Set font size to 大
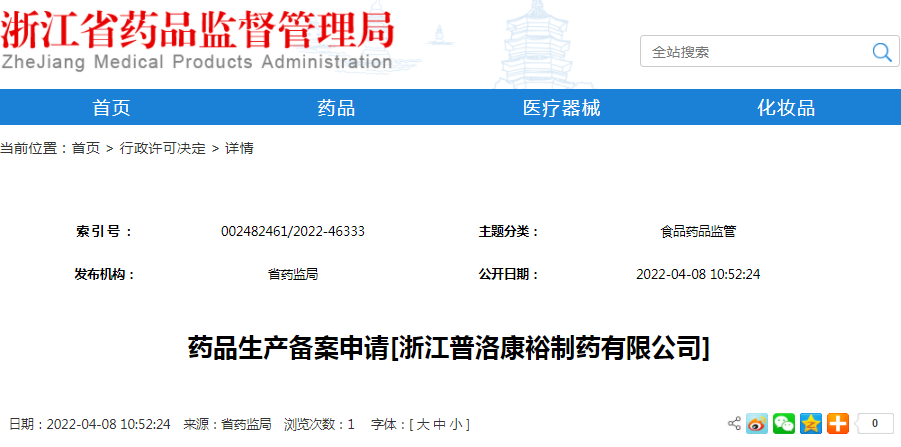Screen dimensions: 901x447 tap(422, 425)
